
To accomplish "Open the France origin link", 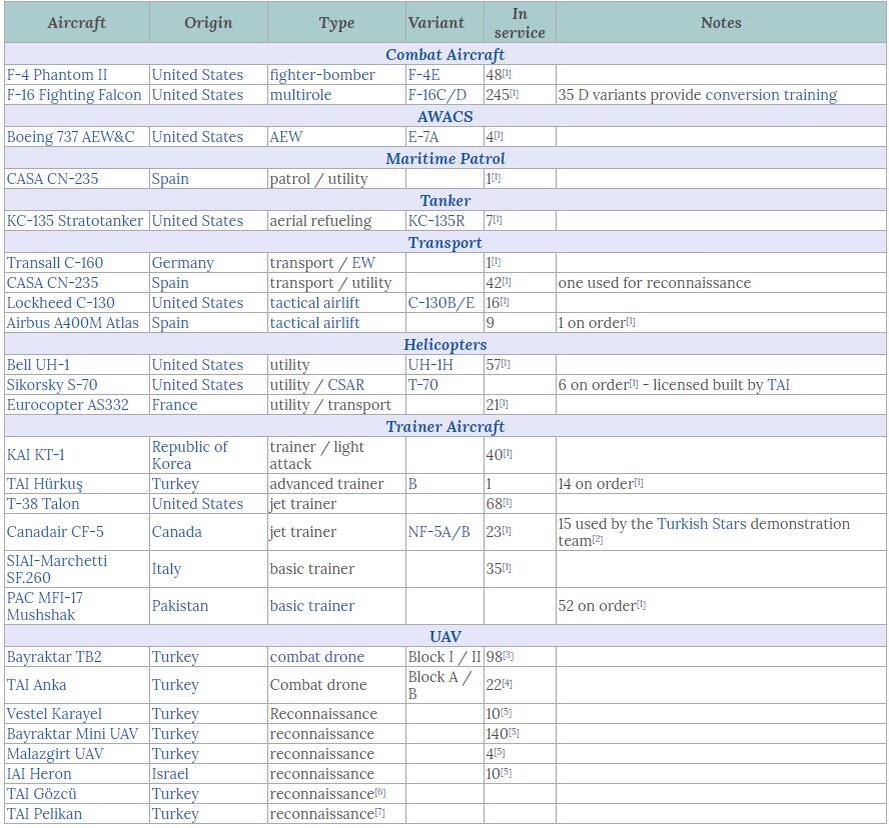I will [175, 404].
